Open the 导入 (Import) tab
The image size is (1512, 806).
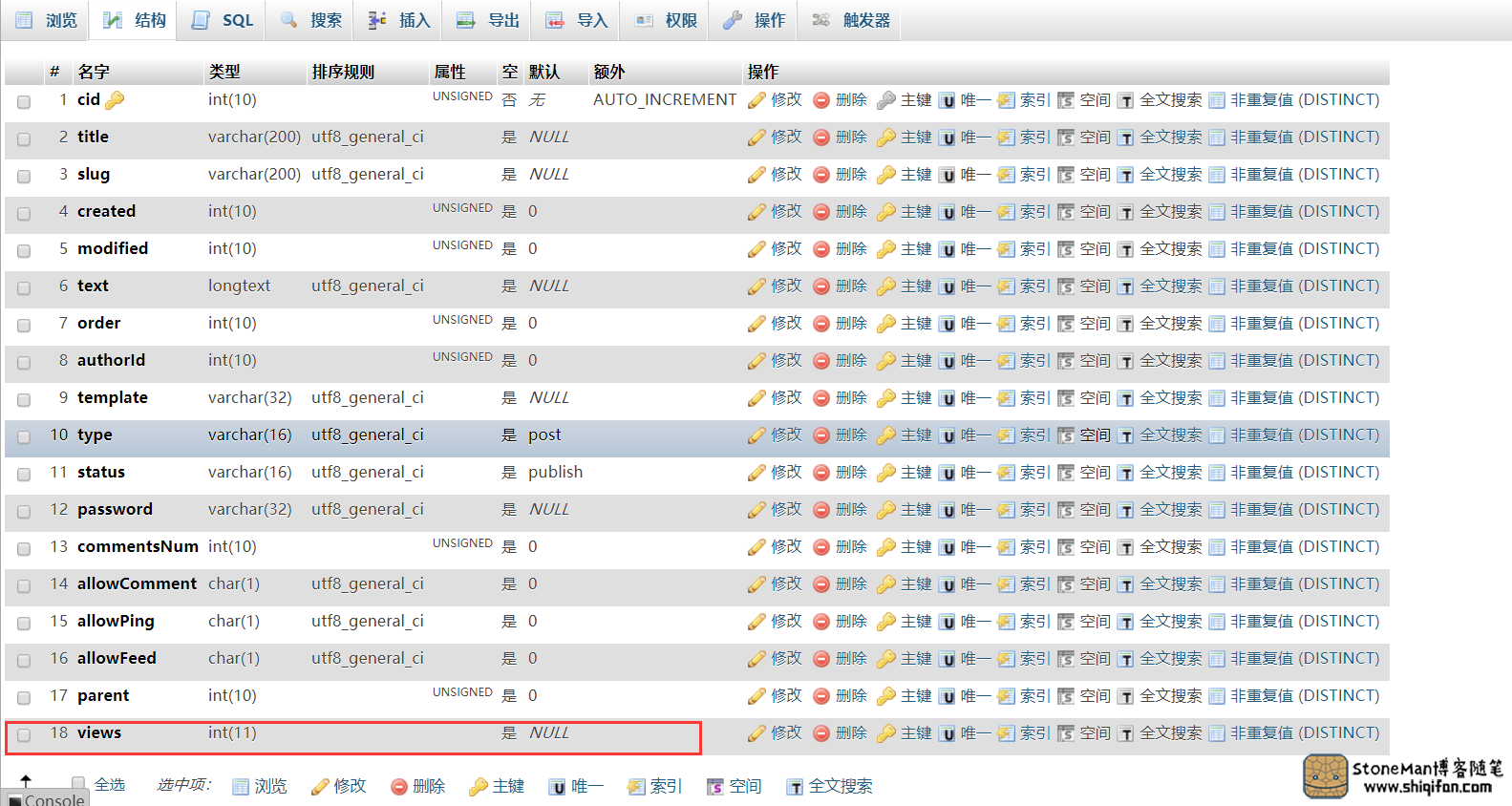(577, 20)
